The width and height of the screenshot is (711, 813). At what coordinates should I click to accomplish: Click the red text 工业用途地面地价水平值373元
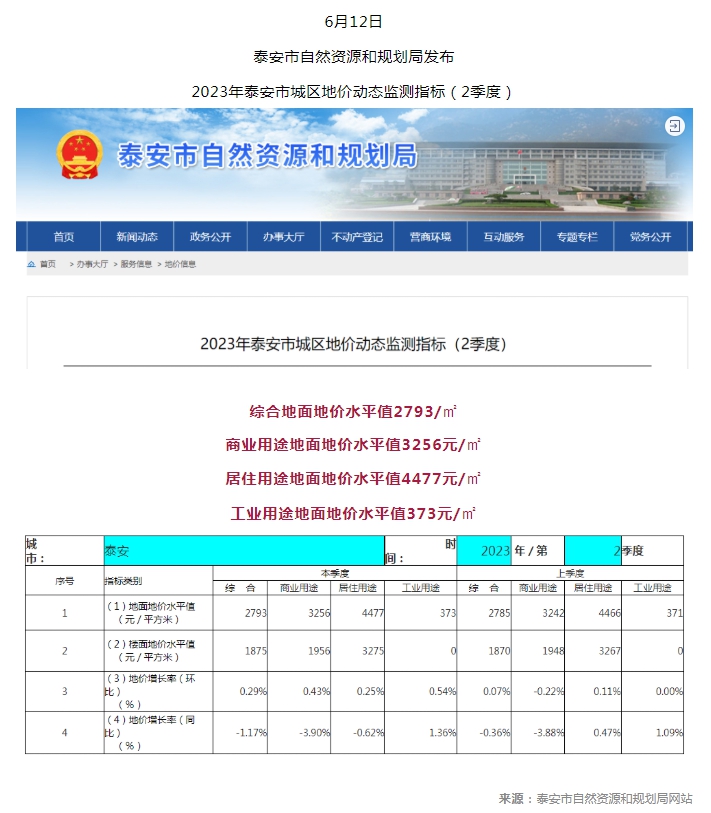tap(353, 514)
